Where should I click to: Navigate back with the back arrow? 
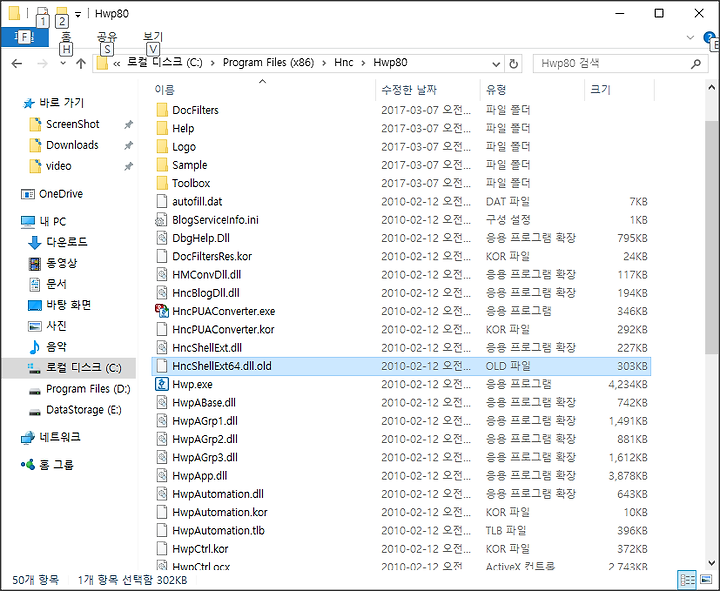click(17, 63)
